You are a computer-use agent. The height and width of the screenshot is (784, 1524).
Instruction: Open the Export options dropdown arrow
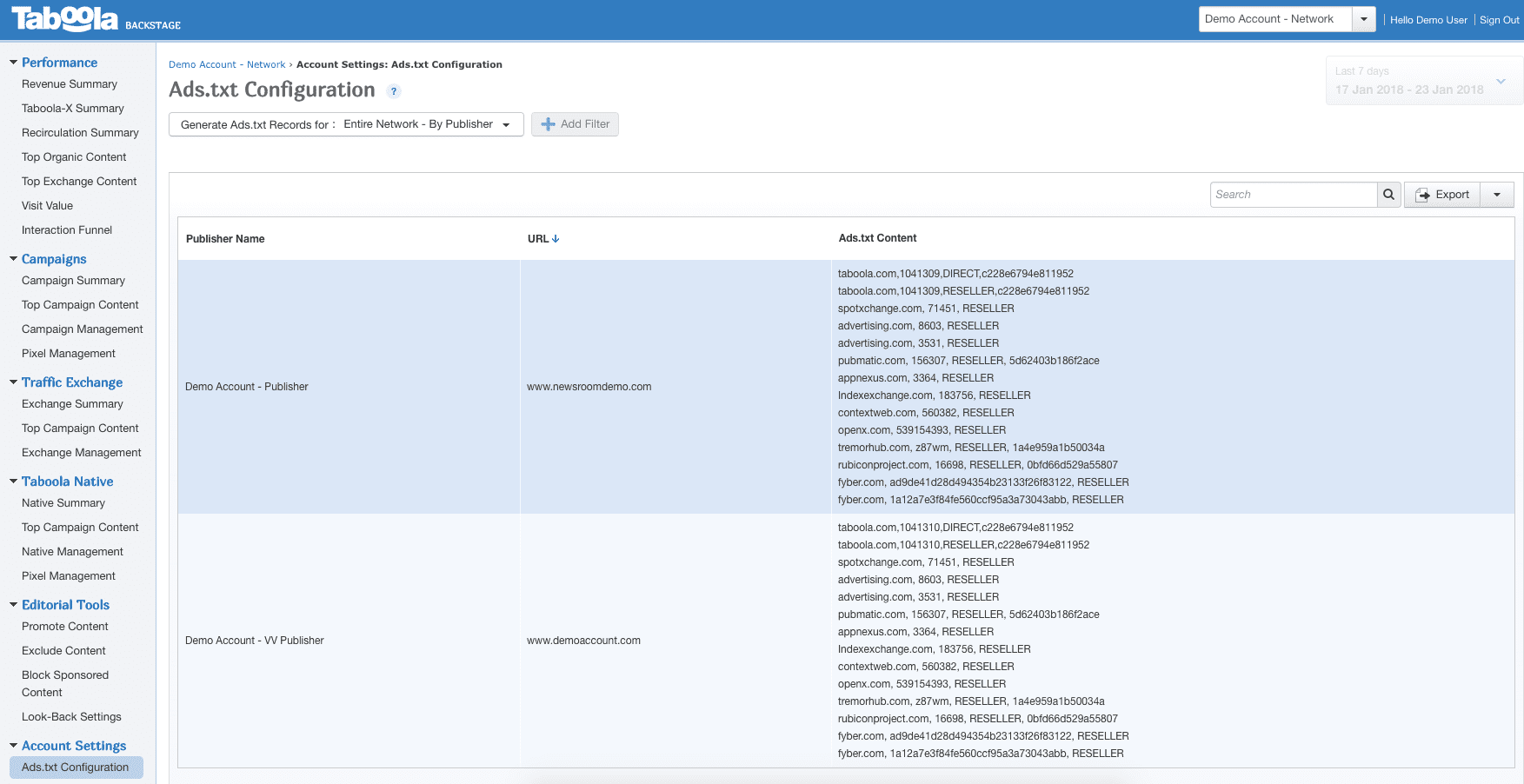point(1497,195)
